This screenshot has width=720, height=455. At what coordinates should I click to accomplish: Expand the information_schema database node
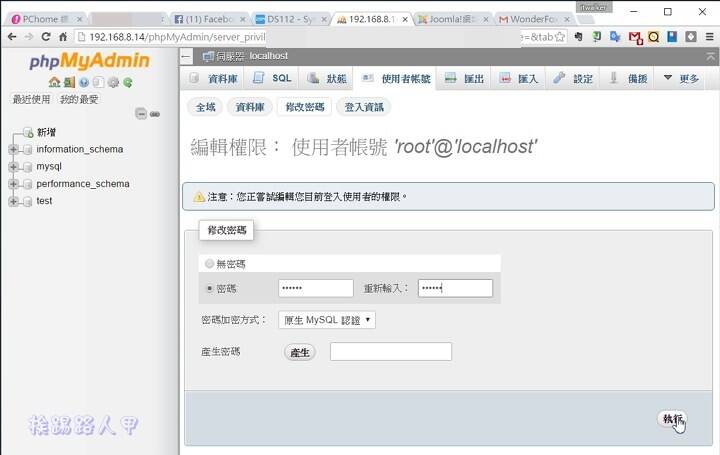tap(13, 149)
